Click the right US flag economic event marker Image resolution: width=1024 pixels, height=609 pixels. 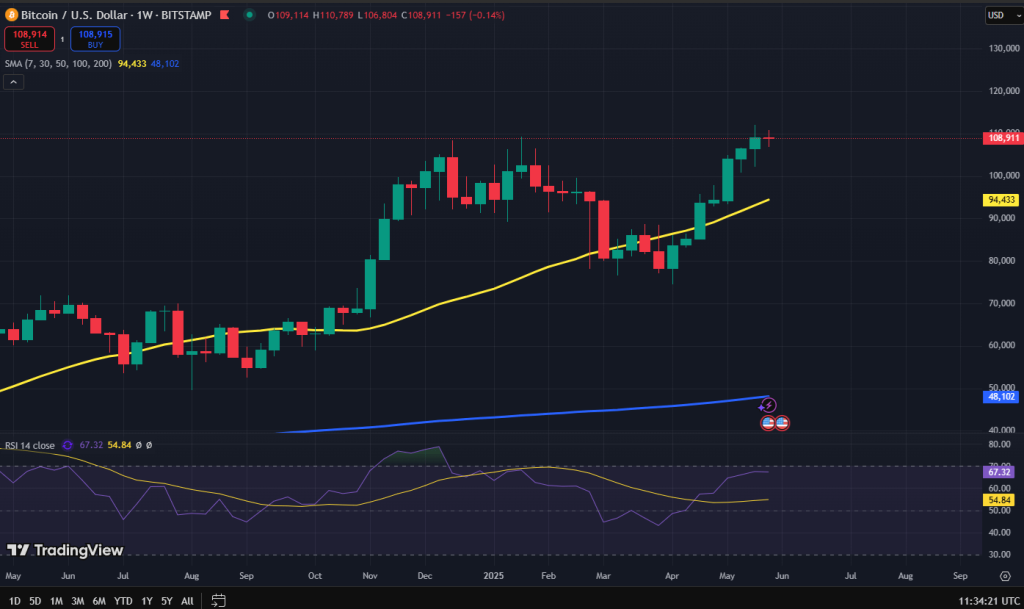point(782,423)
